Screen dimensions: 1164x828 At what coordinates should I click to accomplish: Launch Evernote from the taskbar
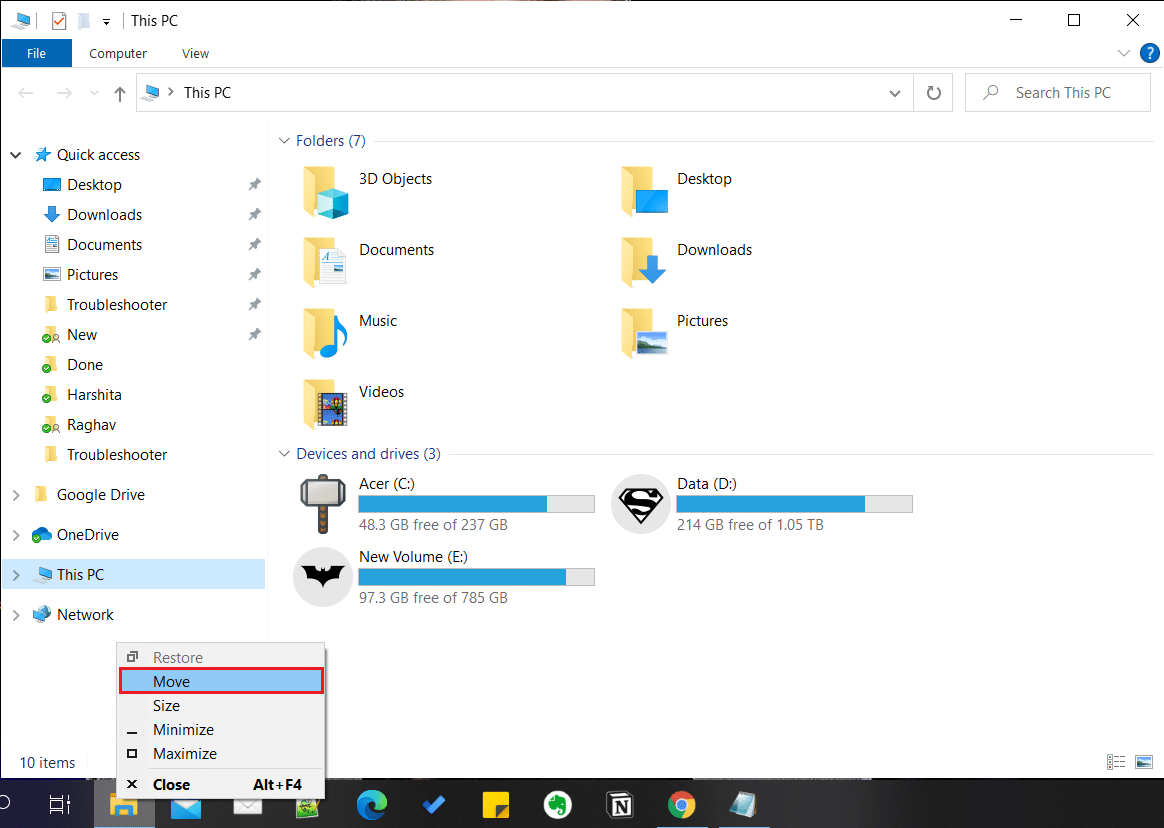(x=557, y=804)
